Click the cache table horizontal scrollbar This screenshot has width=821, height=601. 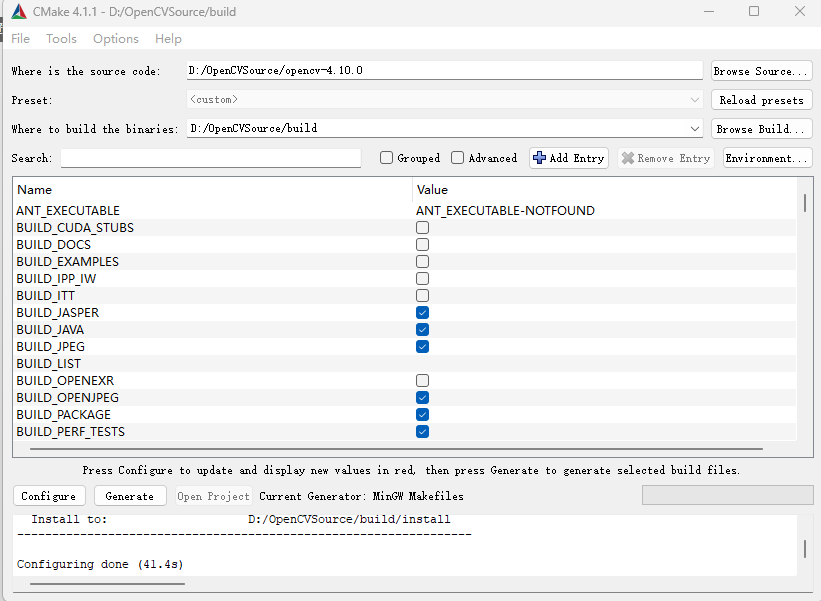(396, 449)
